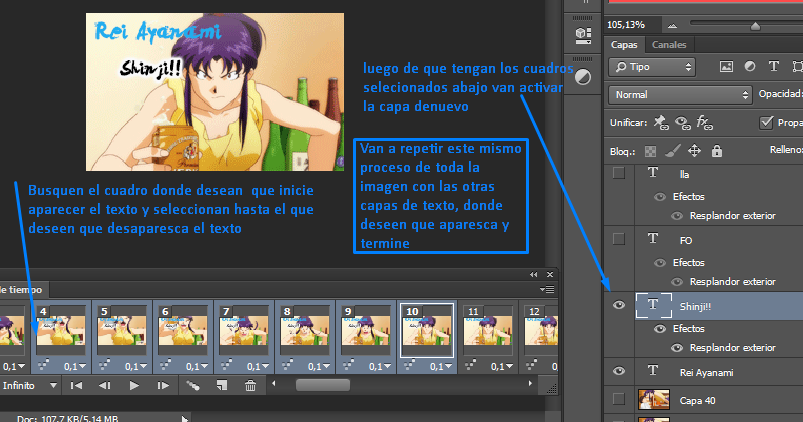This screenshot has height=422, width=803.
Task: Collapse the timeline panel with double arrows
Action: [x=534, y=275]
